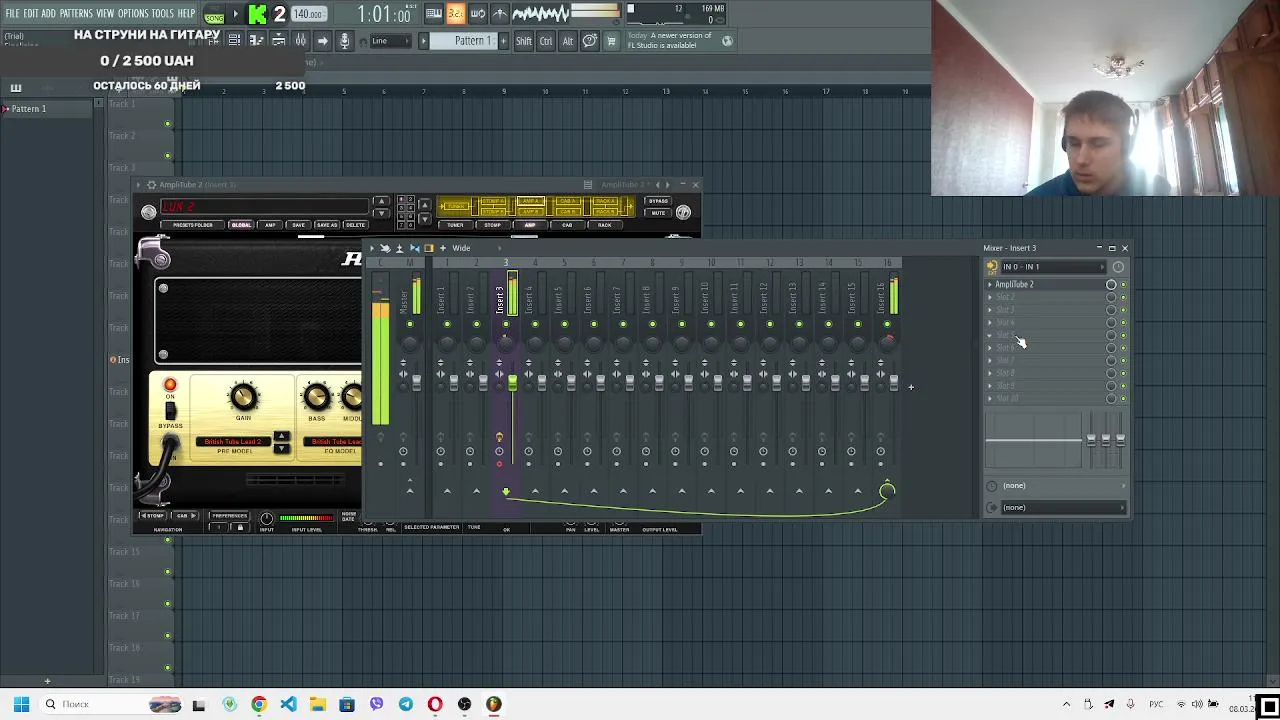Expand the AmpliTube 2 slot arrow

[990, 285]
